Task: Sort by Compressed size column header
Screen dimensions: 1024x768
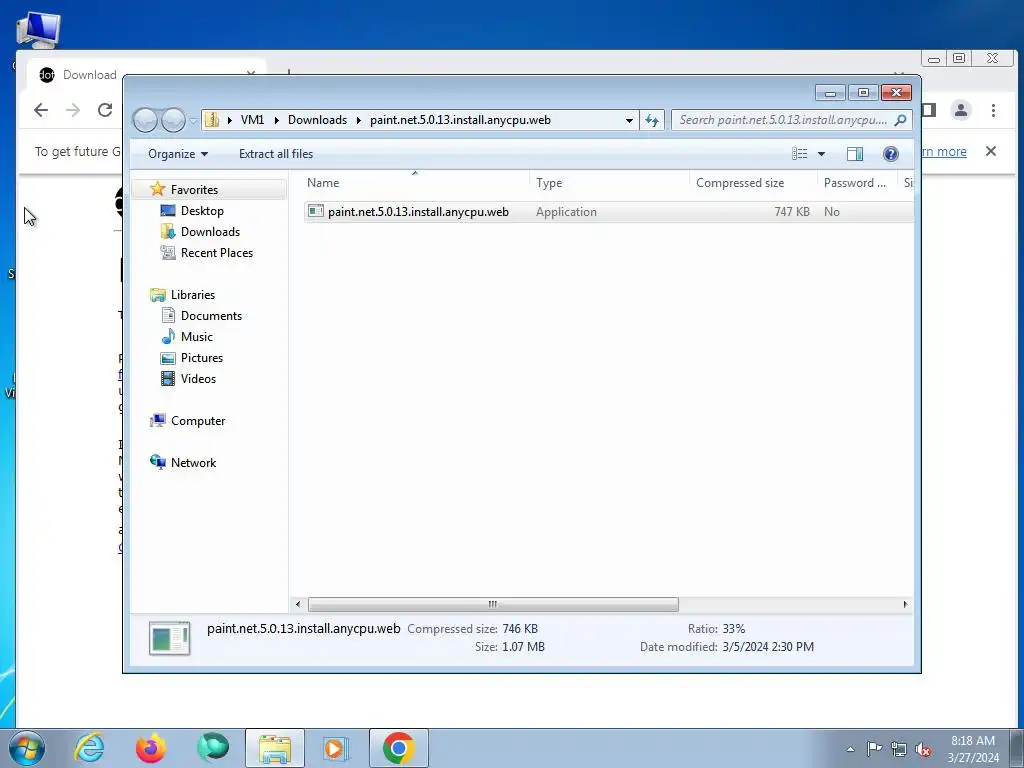Action: [754, 183]
